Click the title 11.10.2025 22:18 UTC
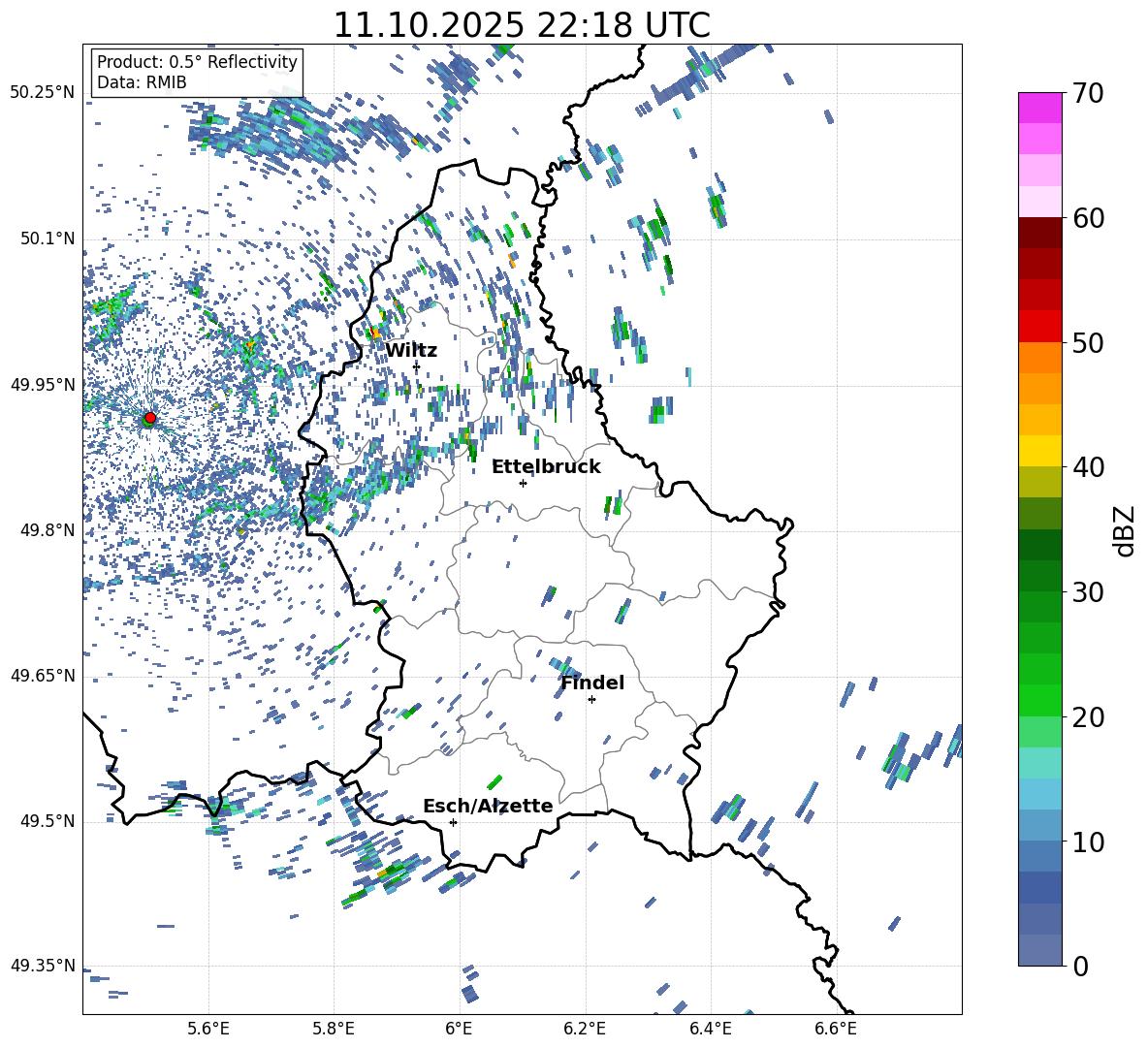The width and height of the screenshot is (1148, 1048). tap(522, 25)
